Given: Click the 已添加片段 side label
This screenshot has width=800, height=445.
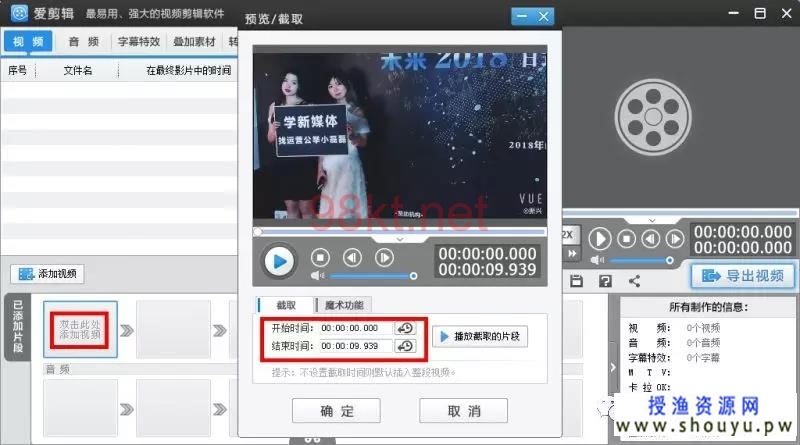Looking at the screenshot, I should pyautogui.click(x=18, y=327).
